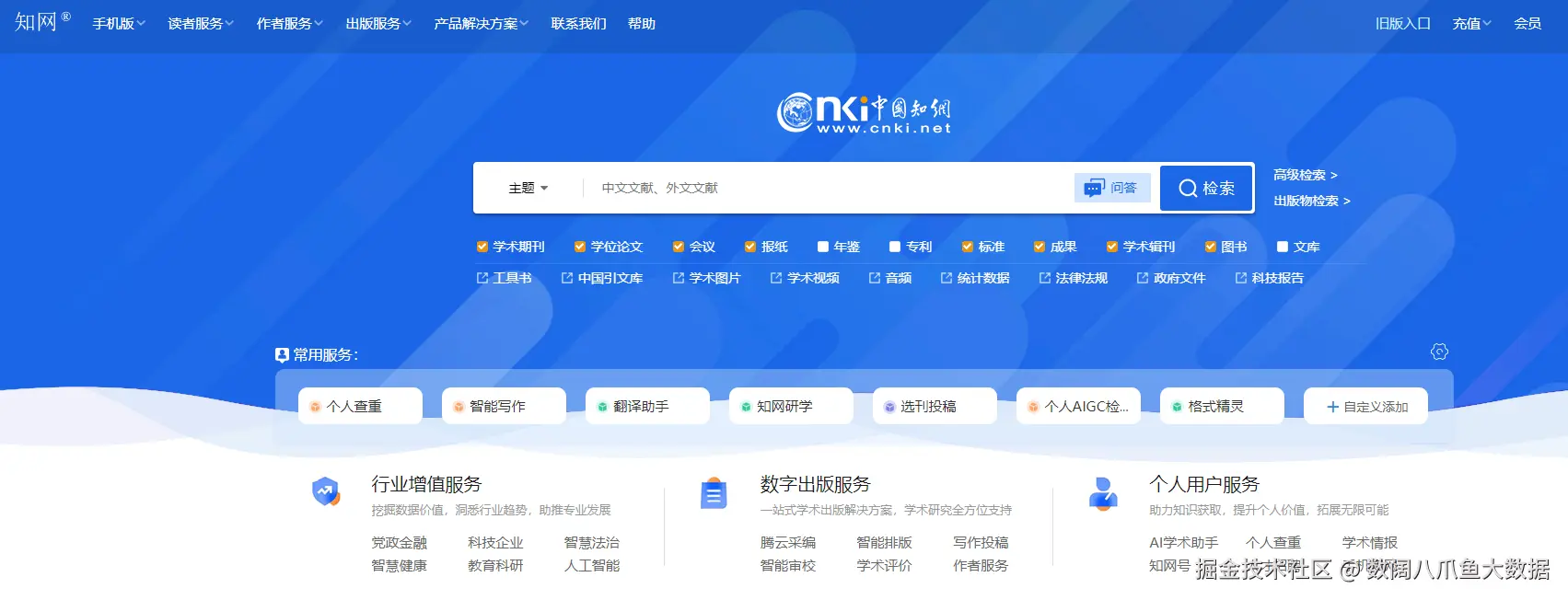Uncheck the 学术期刊 checkbox

click(x=482, y=247)
